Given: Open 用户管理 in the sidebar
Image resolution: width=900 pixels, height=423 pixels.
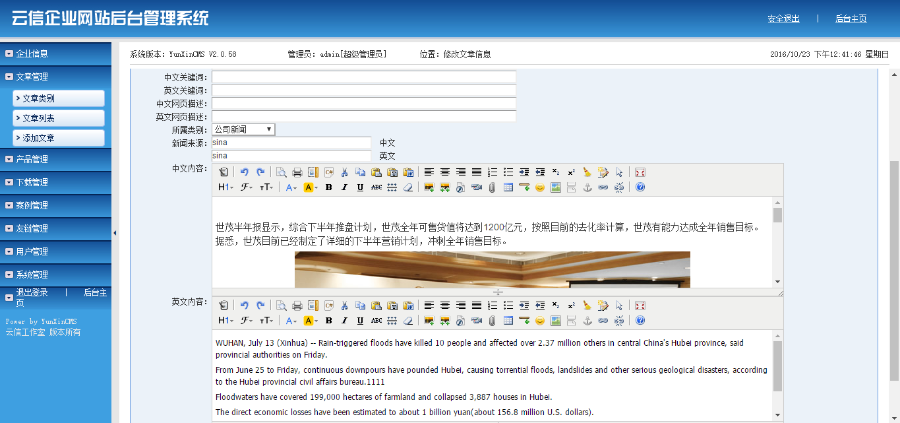Looking at the screenshot, I should tap(56, 251).
